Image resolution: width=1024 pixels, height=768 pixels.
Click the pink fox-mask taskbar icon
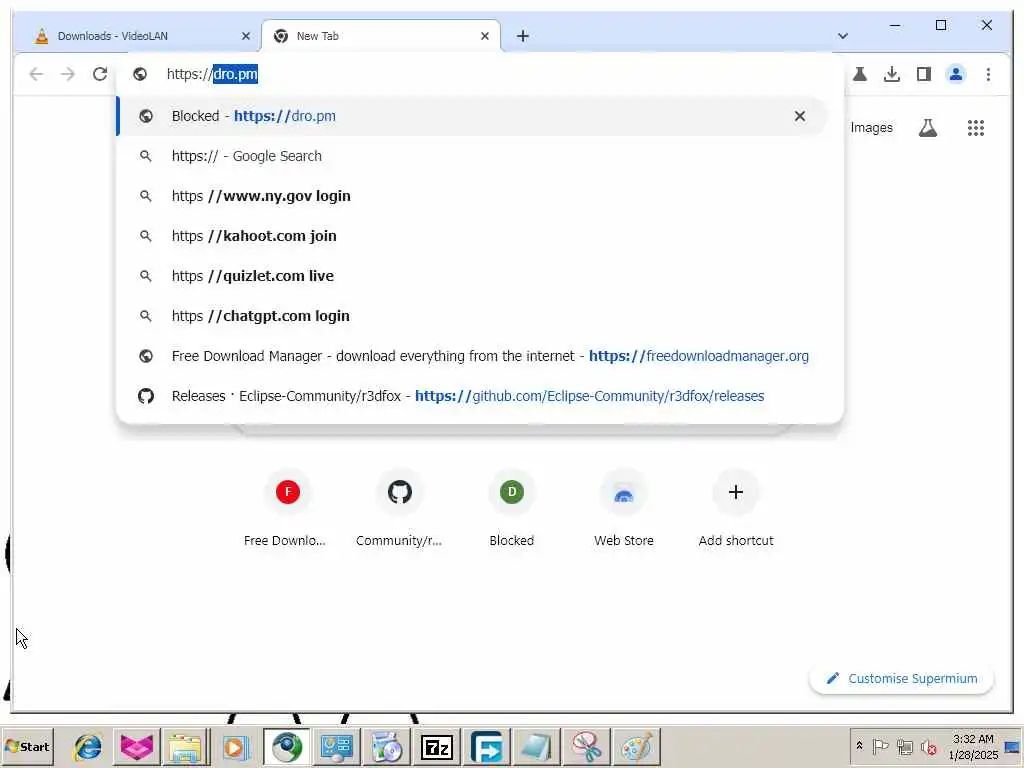coord(136,746)
